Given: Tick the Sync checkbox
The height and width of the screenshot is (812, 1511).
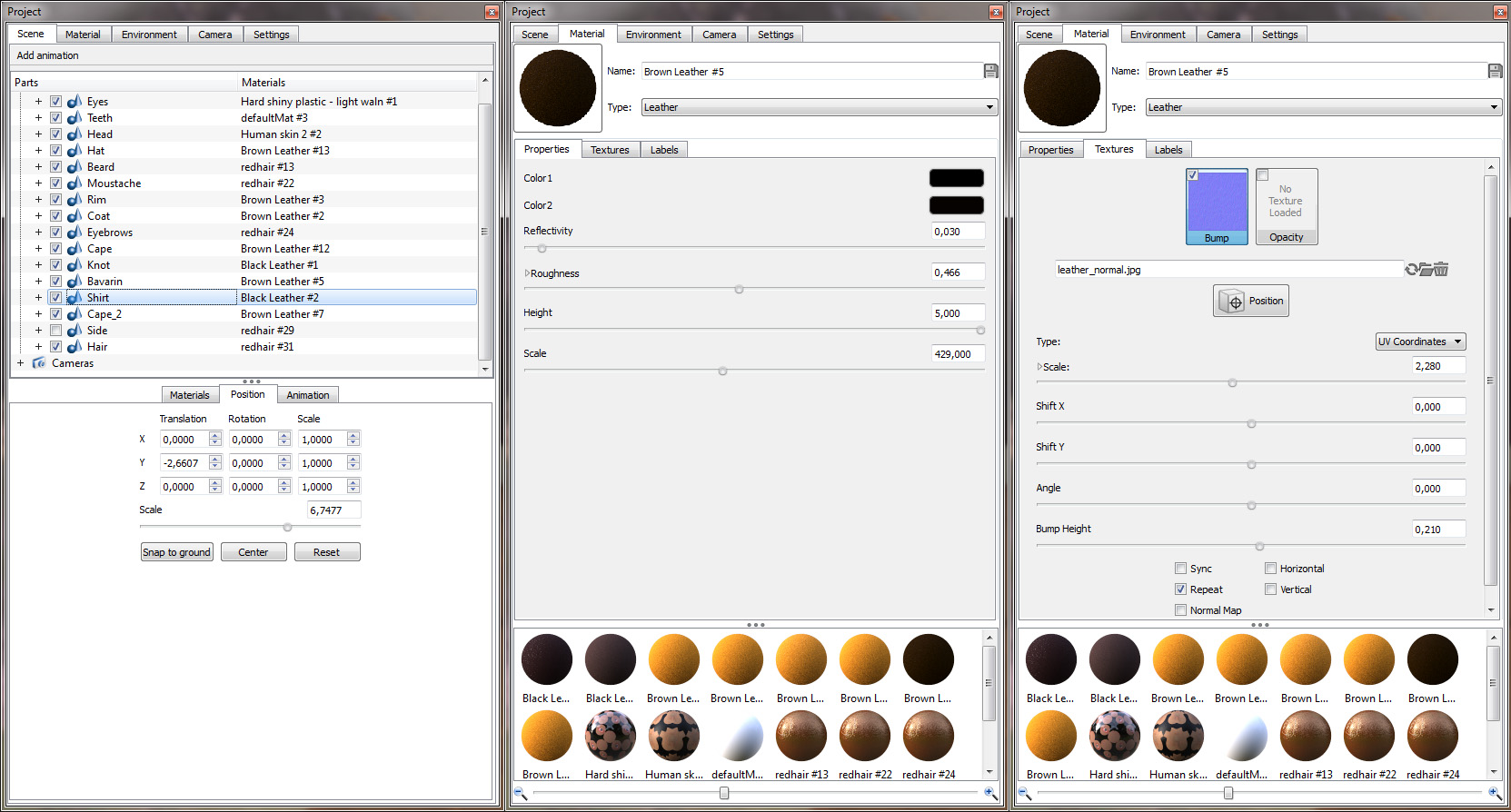Looking at the screenshot, I should click(x=1181, y=569).
